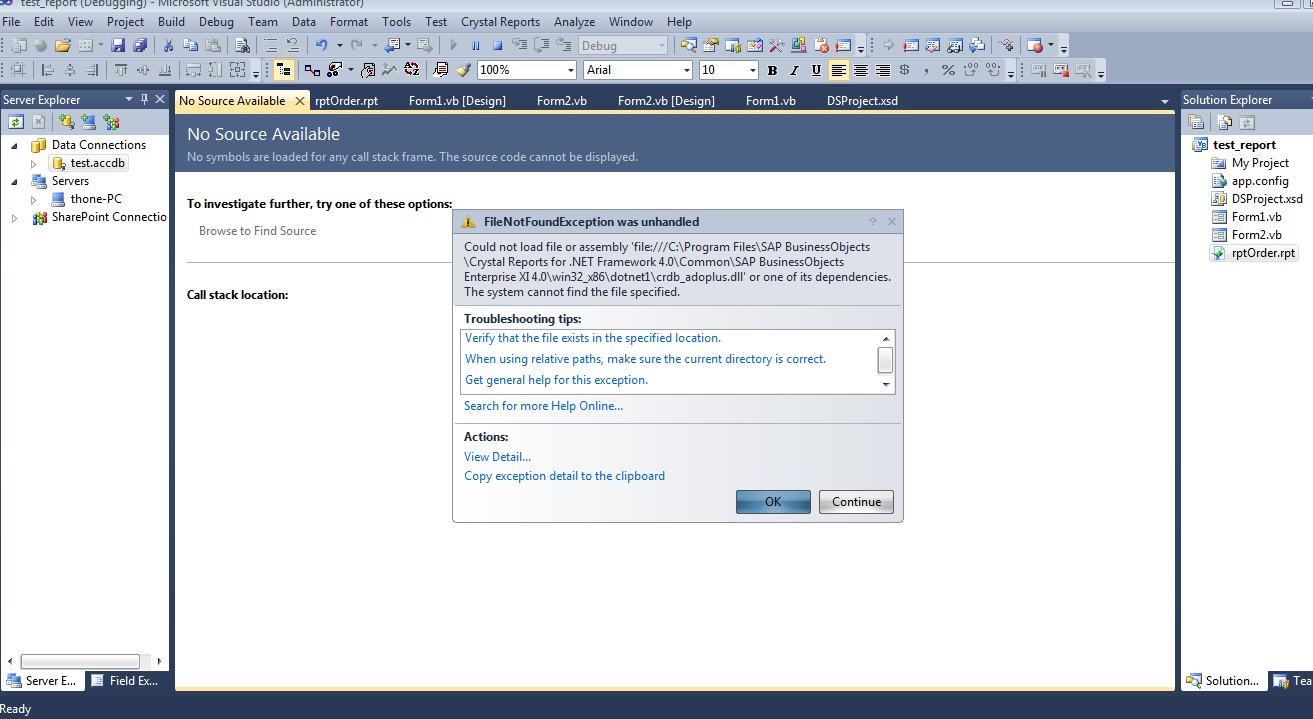Switch to the Form1.vb [Design] tab
Viewport: 1313px width, 719px height.
[457, 101]
